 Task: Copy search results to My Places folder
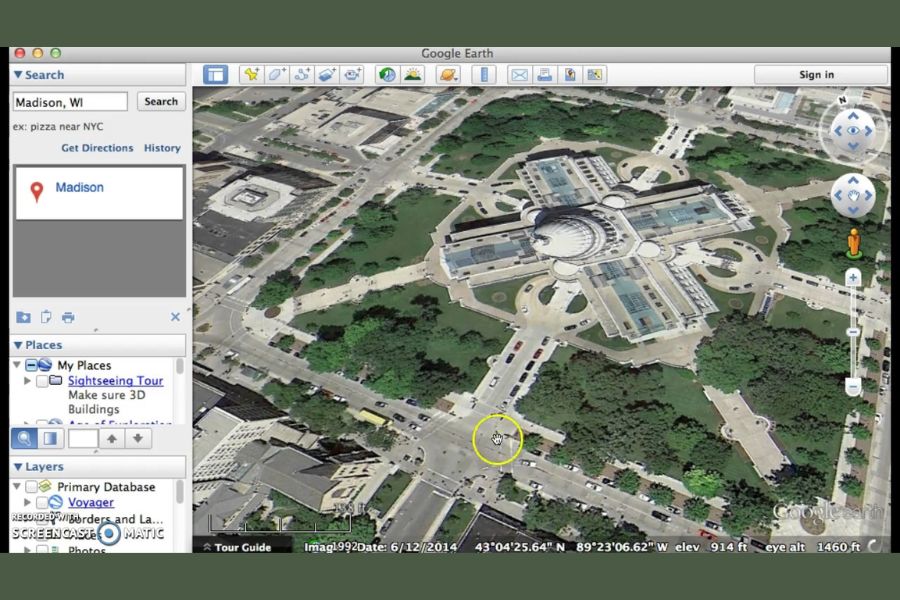24,317
